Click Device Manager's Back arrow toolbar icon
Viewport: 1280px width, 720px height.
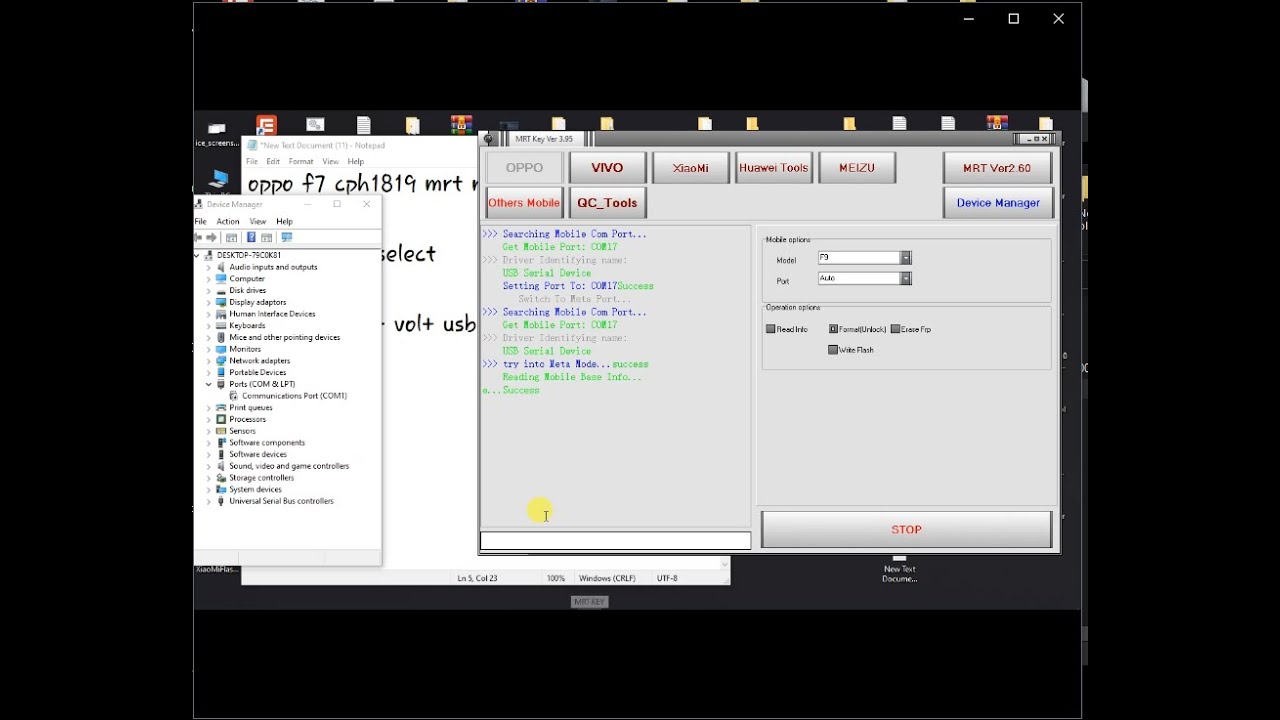click(x=198, y=237)
